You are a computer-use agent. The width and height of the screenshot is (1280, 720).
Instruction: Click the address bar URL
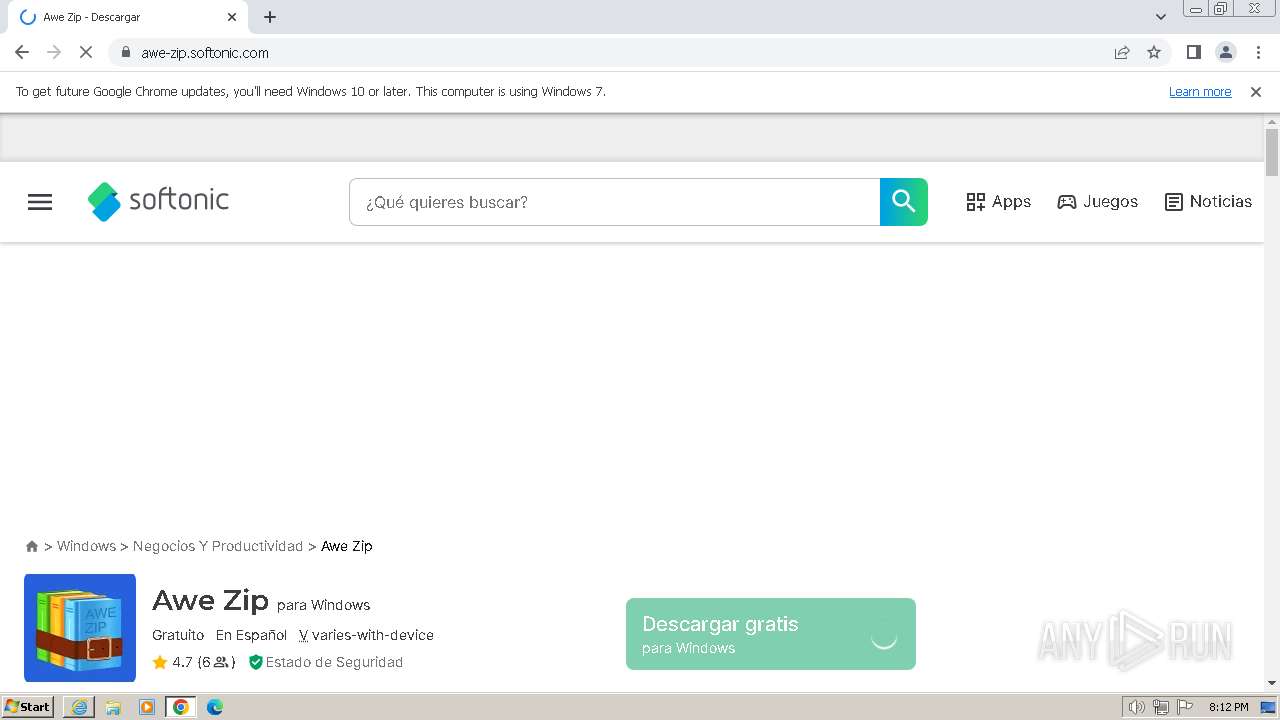[x=205, y=53]
